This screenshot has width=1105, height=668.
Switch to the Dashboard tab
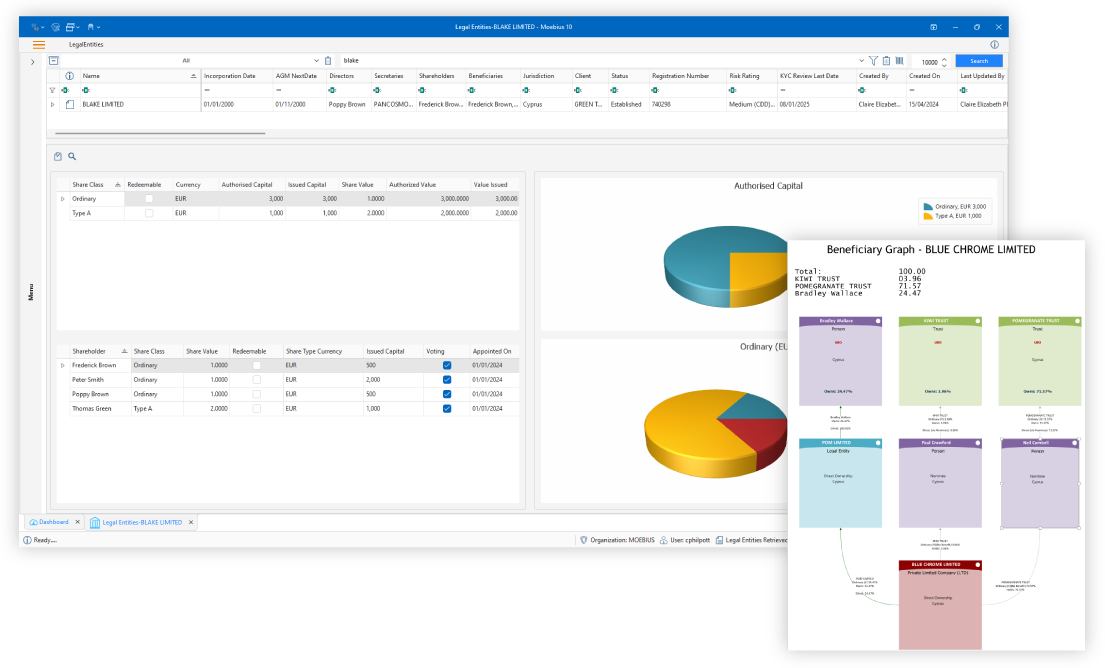point(54,522)
